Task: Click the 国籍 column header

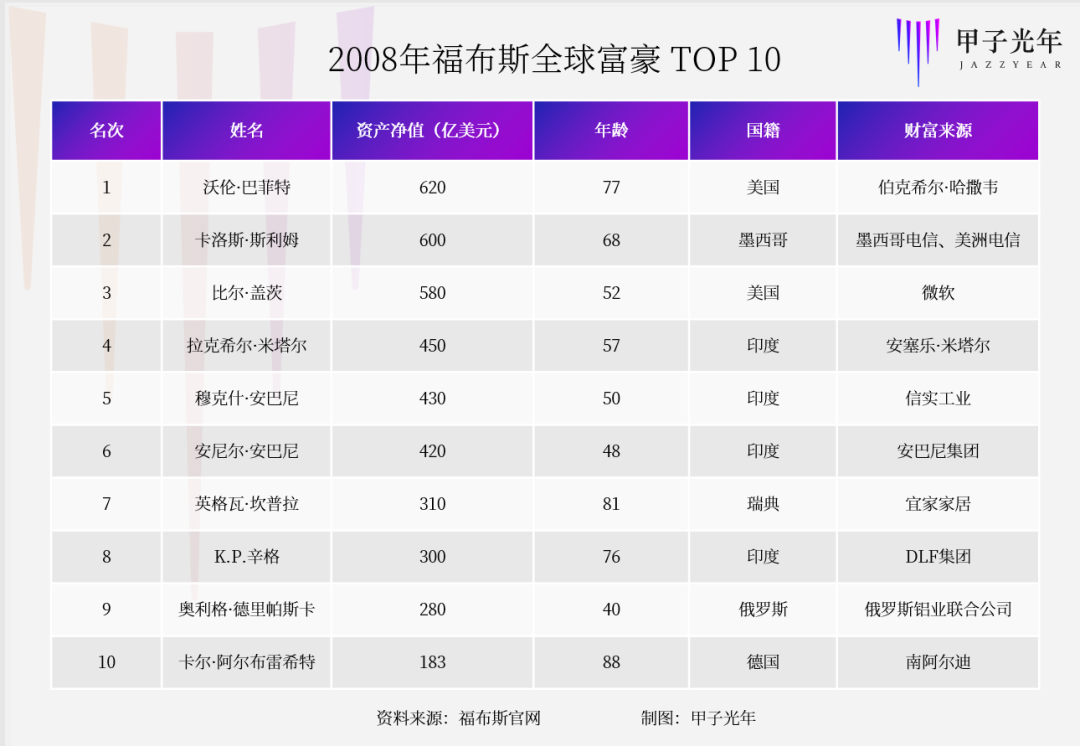Action: pyautogui.click(x=763, y=131)
